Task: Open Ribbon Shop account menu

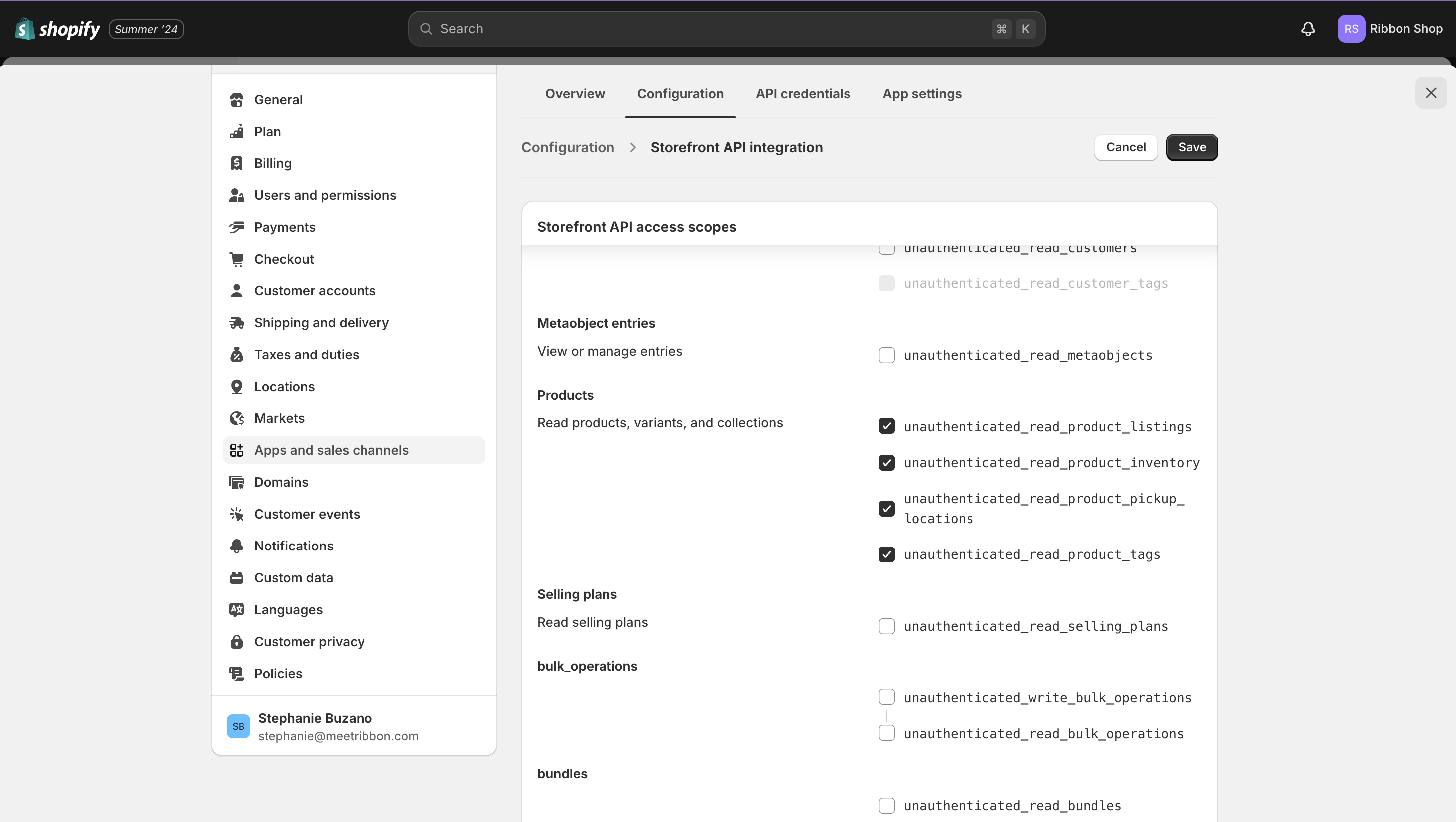Action: click(x=1390, y=29)
